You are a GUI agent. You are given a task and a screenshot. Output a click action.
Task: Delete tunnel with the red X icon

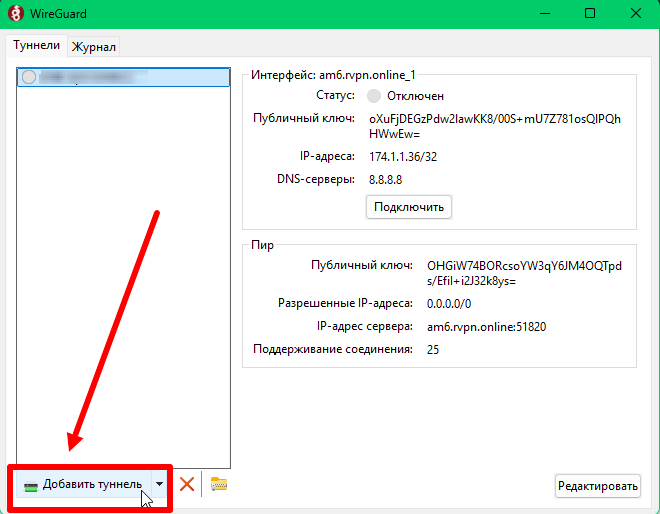[187, 484]
